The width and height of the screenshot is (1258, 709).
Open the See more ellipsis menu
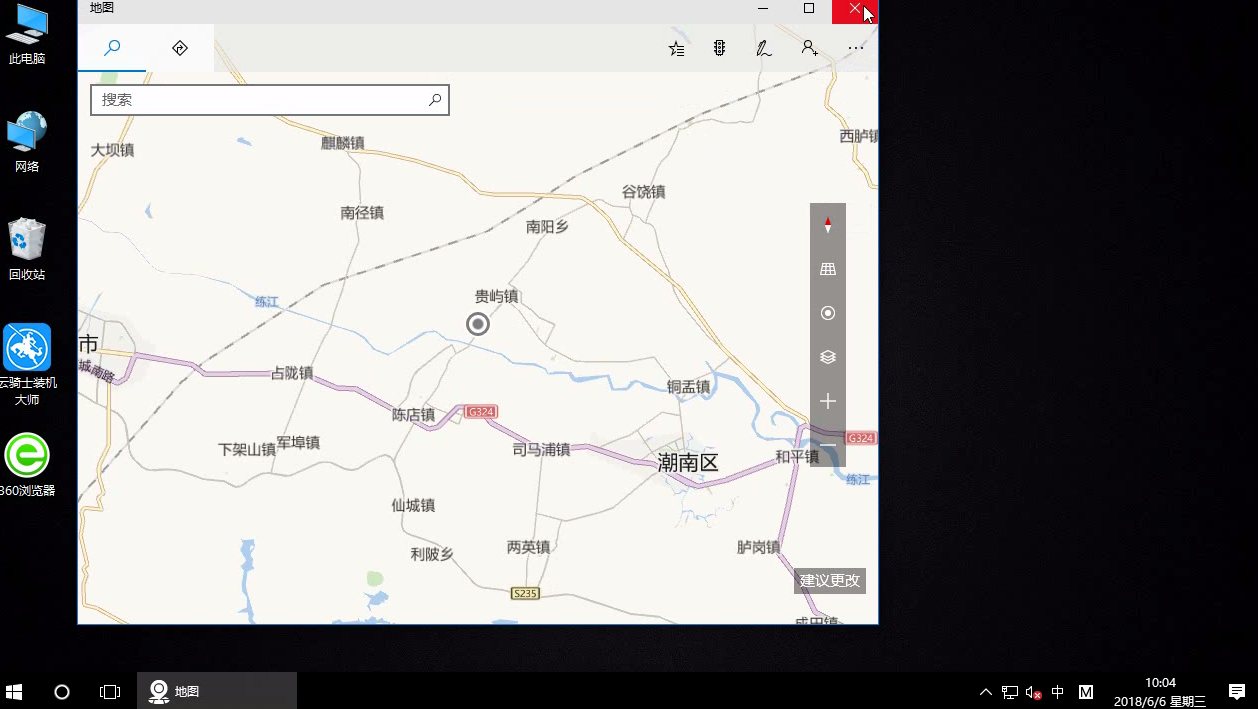(x=855, y=47)
